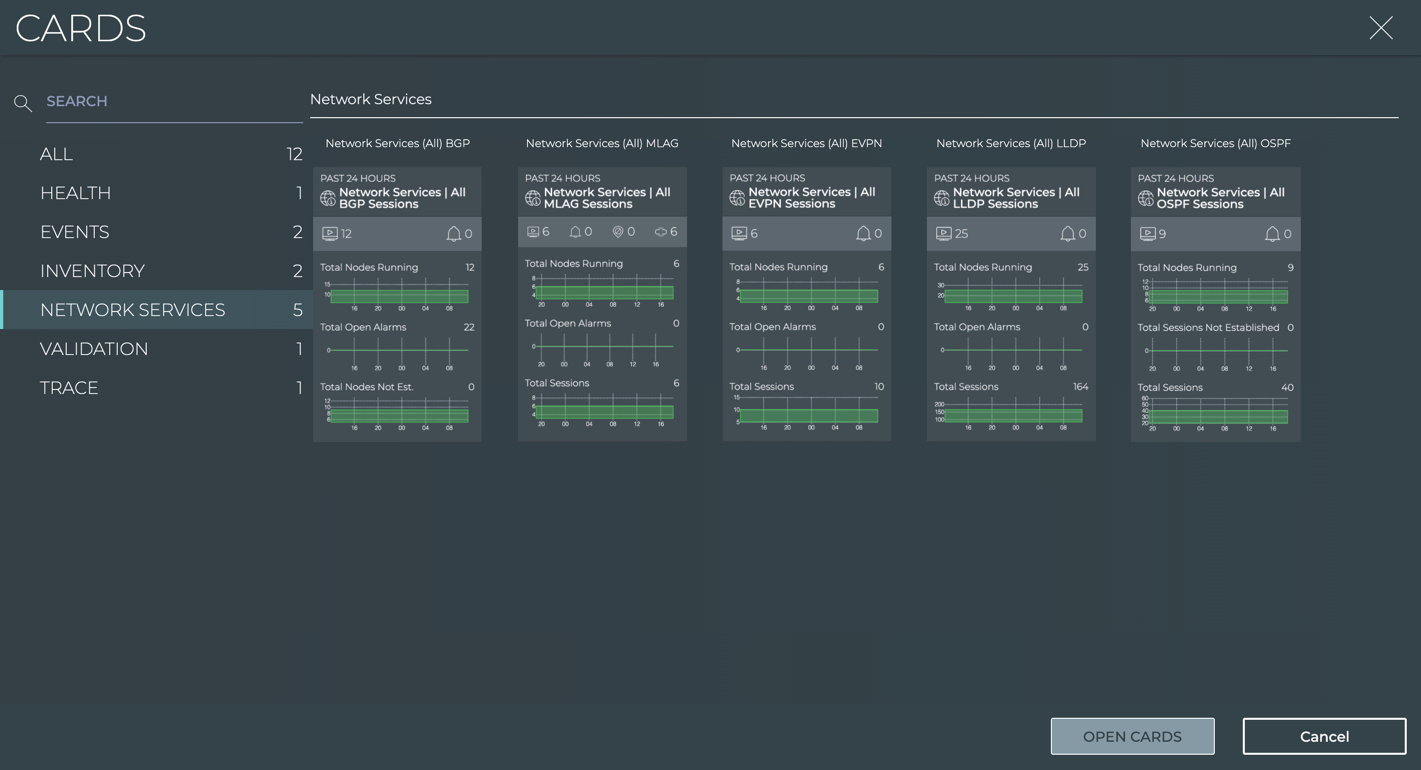
Task: Pick the LLDP Total Sessions chart
Action: [x=1011, y=412]
